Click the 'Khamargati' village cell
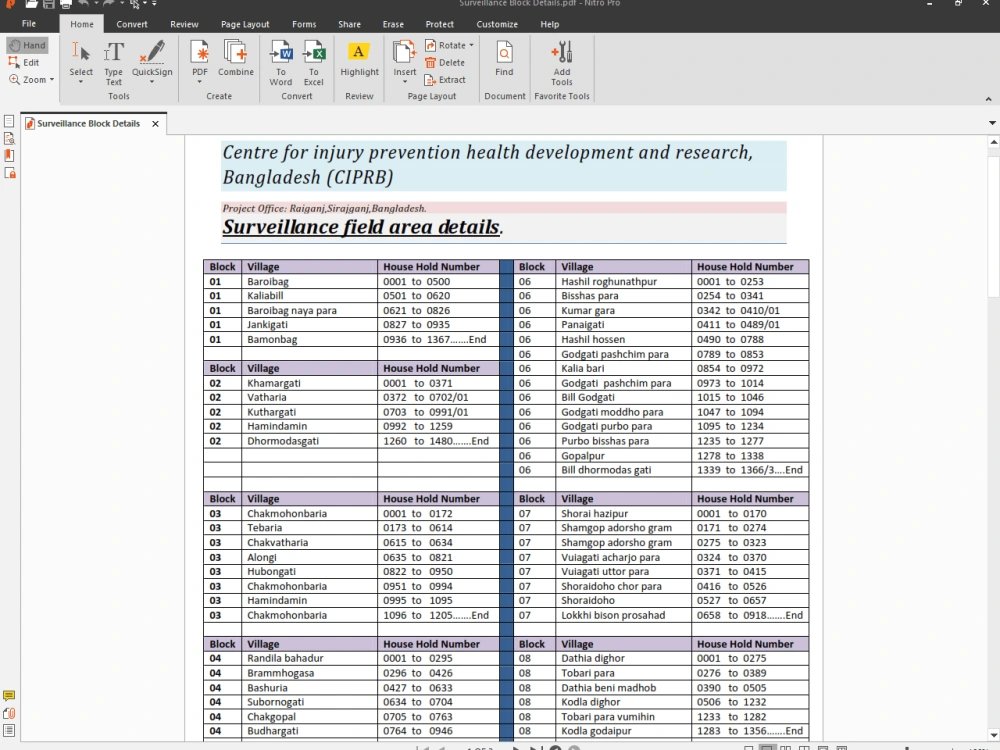The width and height of the screenshot is (1000, 750). pyautogui.click(x=309, y=383)
